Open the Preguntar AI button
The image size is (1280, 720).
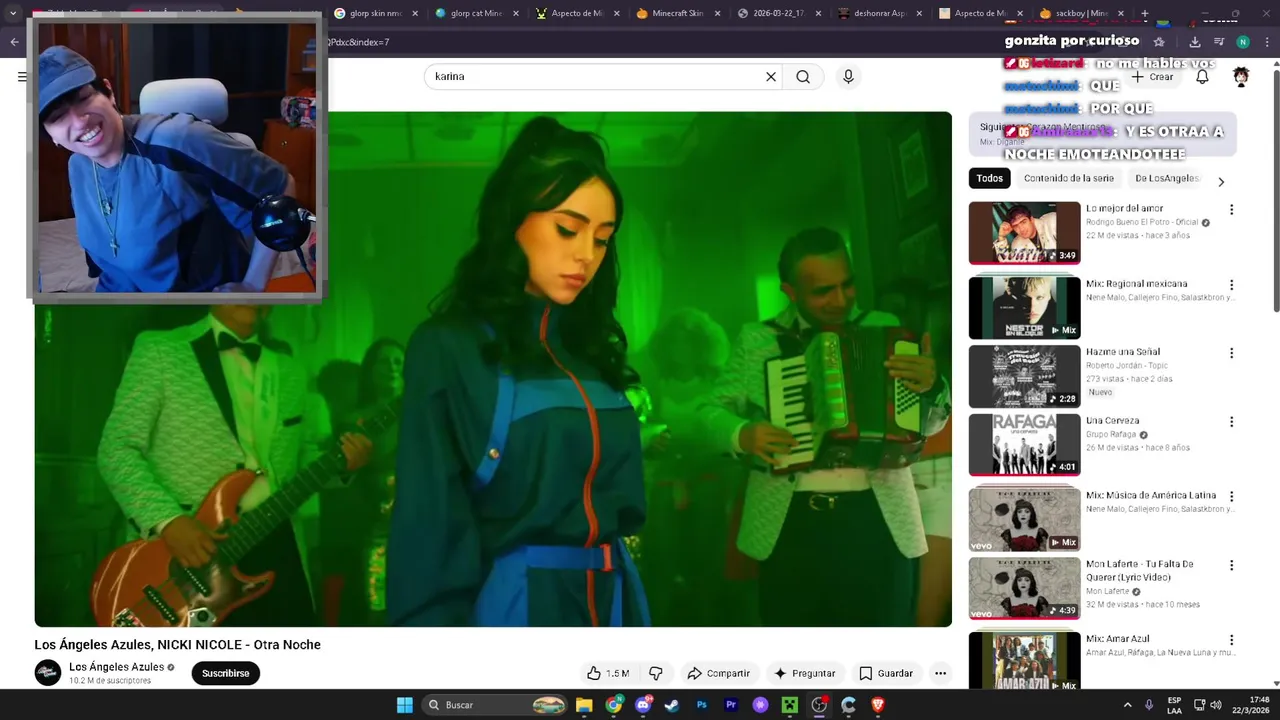click(804, 673)
